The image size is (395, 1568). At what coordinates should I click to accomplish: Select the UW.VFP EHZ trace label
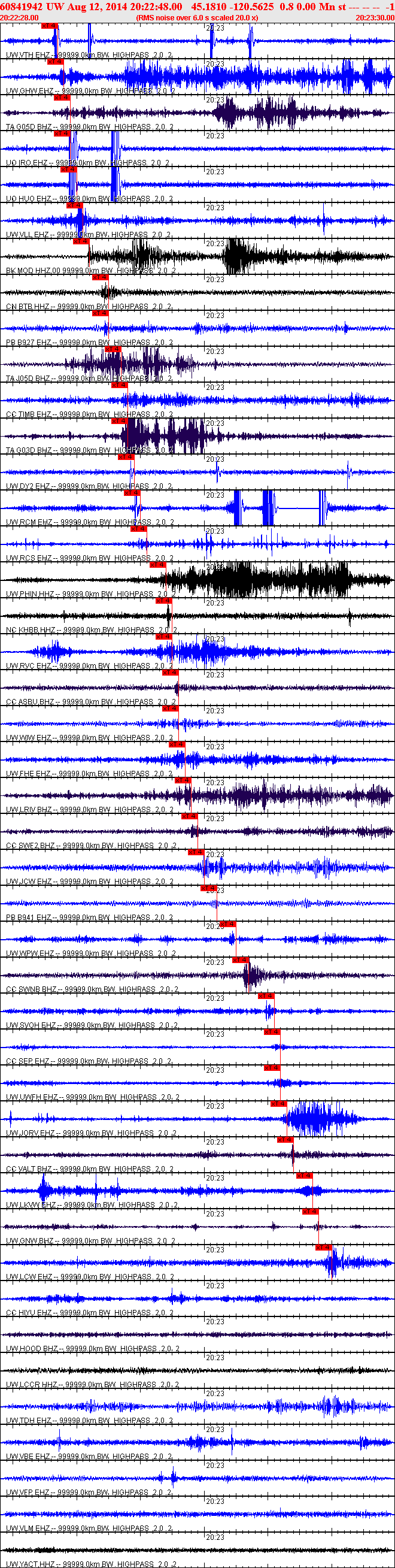pyautogui.click(x=89, y=1492)
